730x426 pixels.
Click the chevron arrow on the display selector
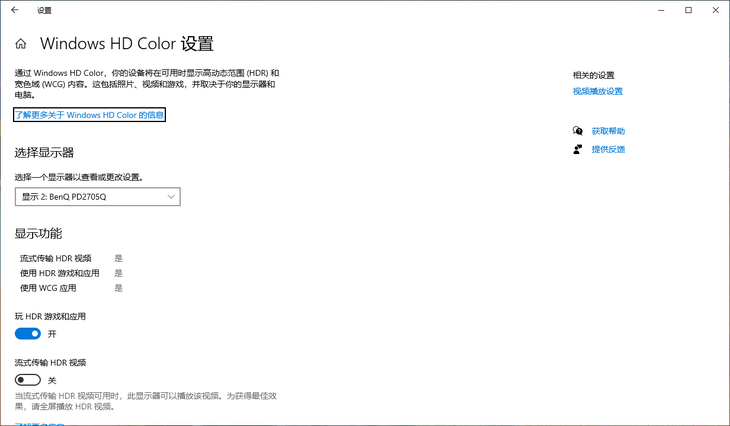(x=171, y=197)
